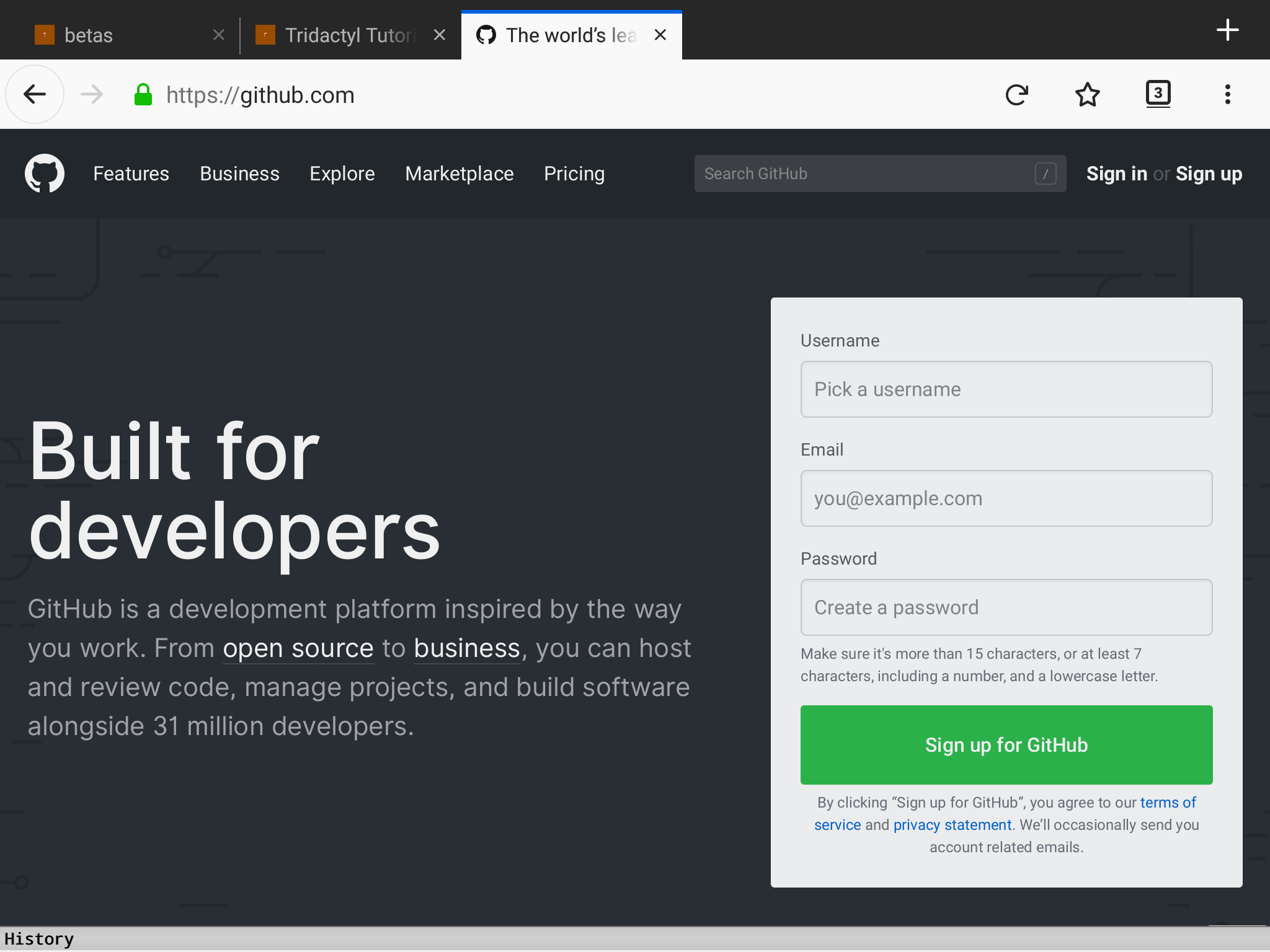Image resolution: width=1270 pixels, height=952 pixels.
Task: Bookmark this page with the star
Action: [x=1088, y=94]
